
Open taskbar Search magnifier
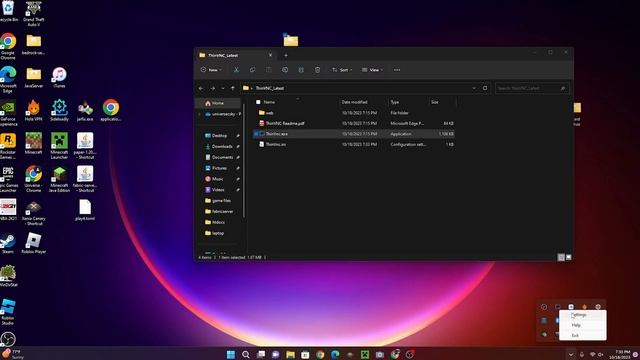(246, 354)
